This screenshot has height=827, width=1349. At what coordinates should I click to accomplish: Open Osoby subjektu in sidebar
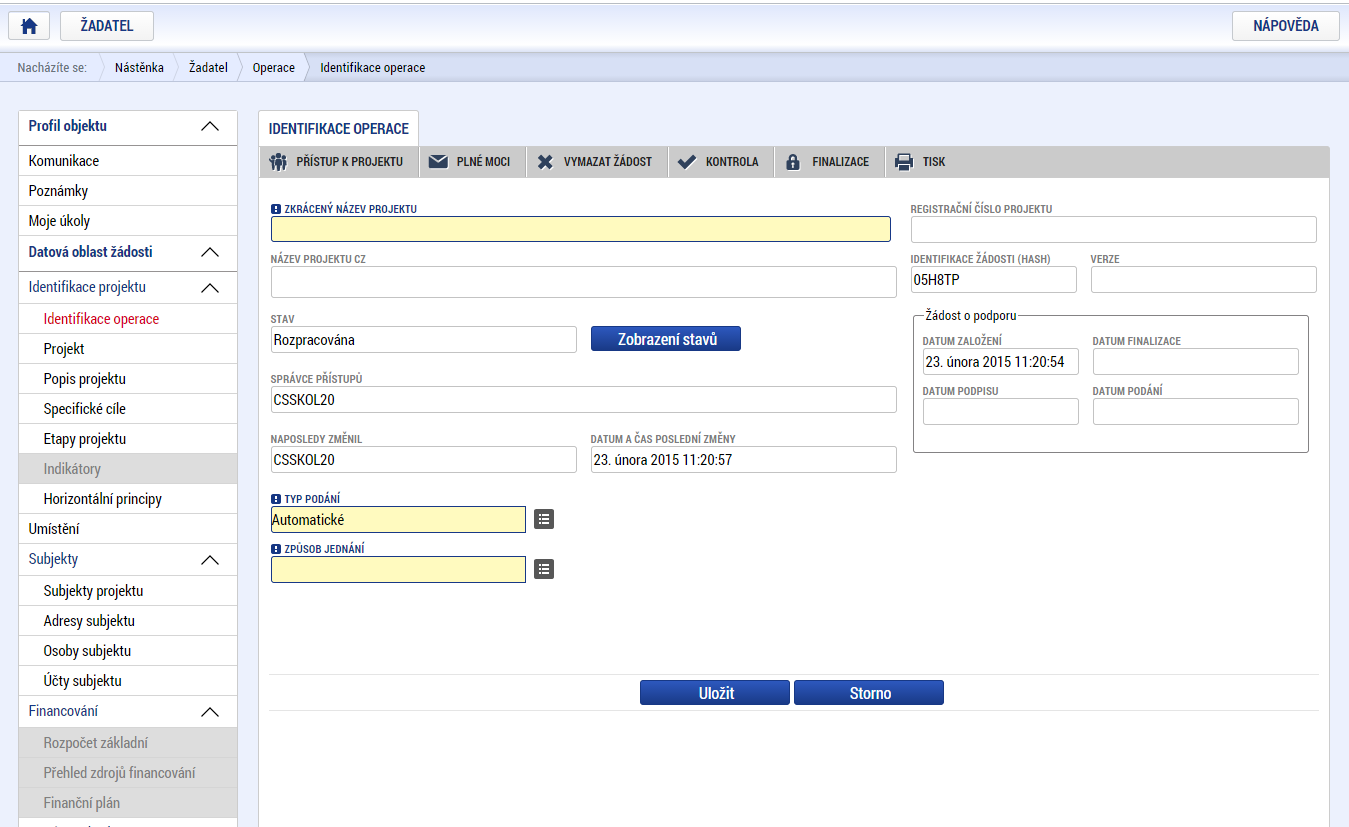coord(128,651)
